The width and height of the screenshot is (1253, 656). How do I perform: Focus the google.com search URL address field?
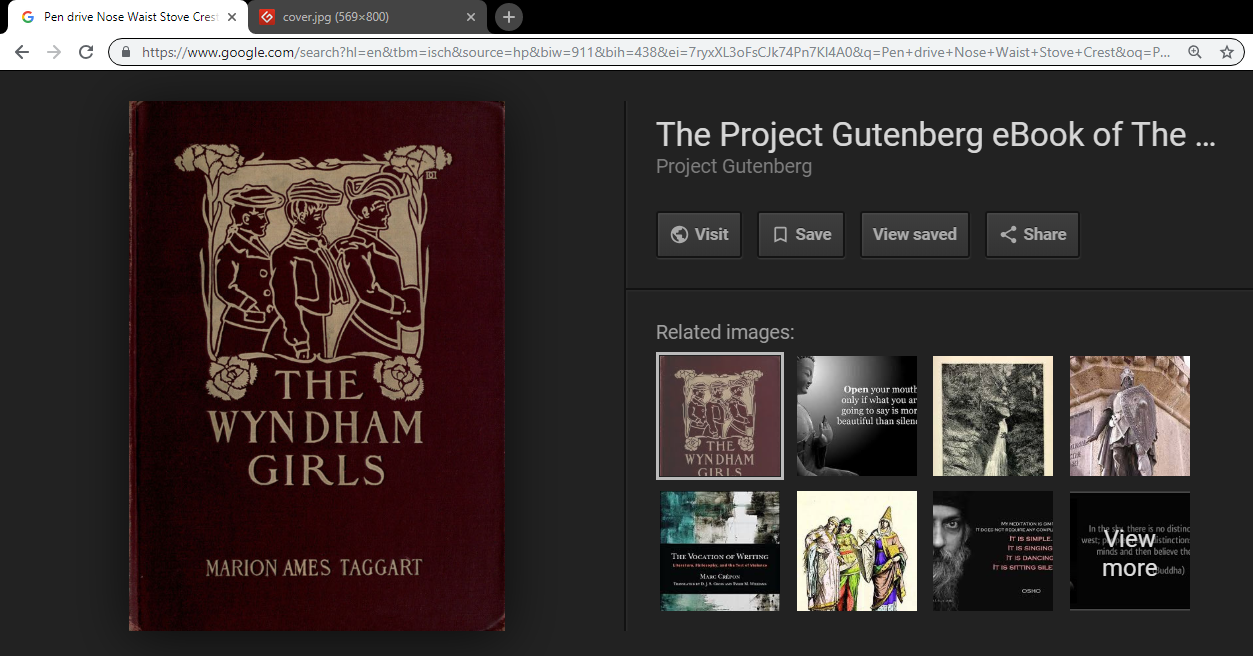[x=655, y=52]
